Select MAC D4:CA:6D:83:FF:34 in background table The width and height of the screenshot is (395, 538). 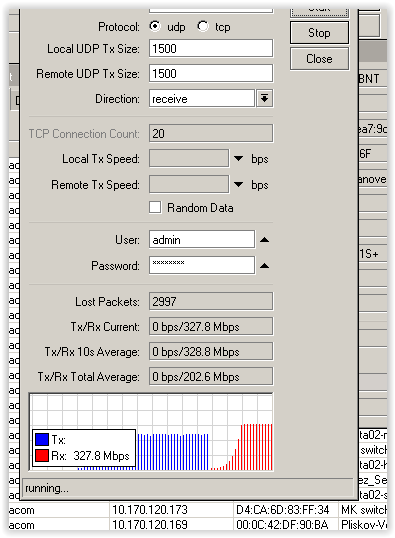(286, 510)
